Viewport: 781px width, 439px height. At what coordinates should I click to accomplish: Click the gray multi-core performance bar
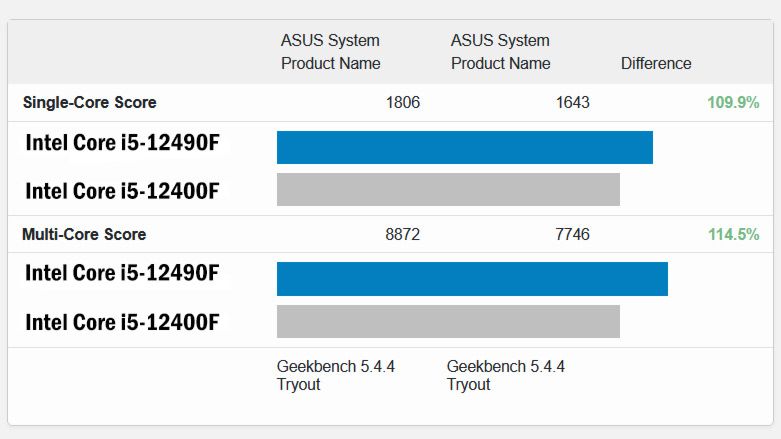448,321
